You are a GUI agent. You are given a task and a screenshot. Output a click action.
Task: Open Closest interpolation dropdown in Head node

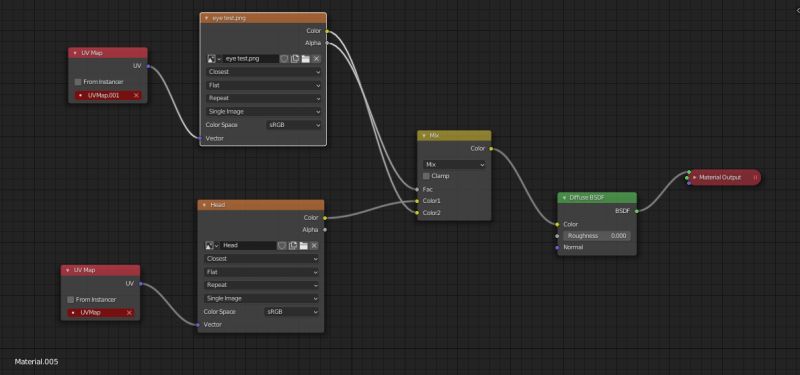[262, 259]
